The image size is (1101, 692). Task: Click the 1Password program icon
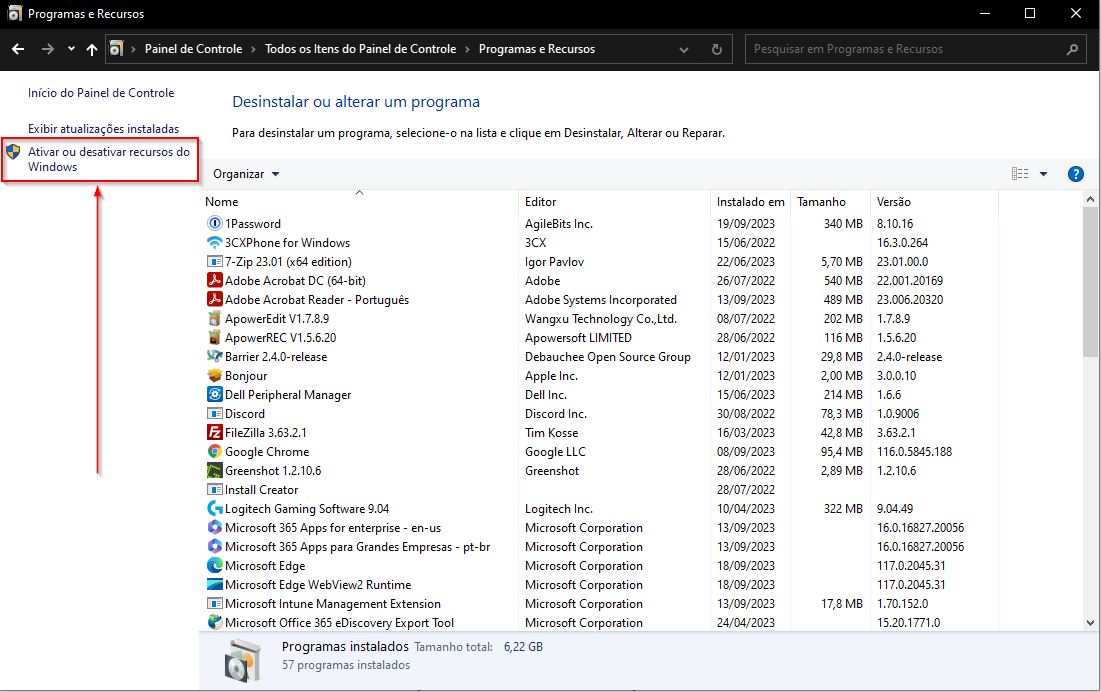click(x=215, y=223)
